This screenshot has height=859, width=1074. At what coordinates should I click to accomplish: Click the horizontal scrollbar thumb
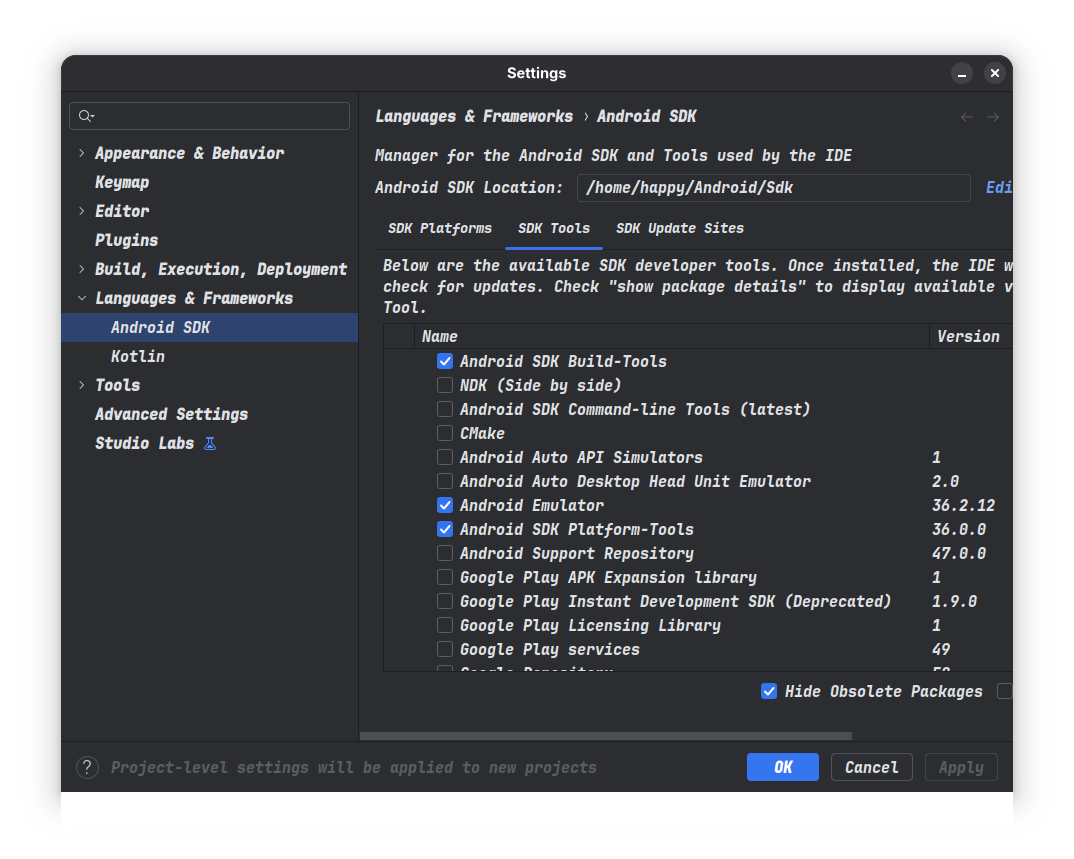tap(605, 736)
